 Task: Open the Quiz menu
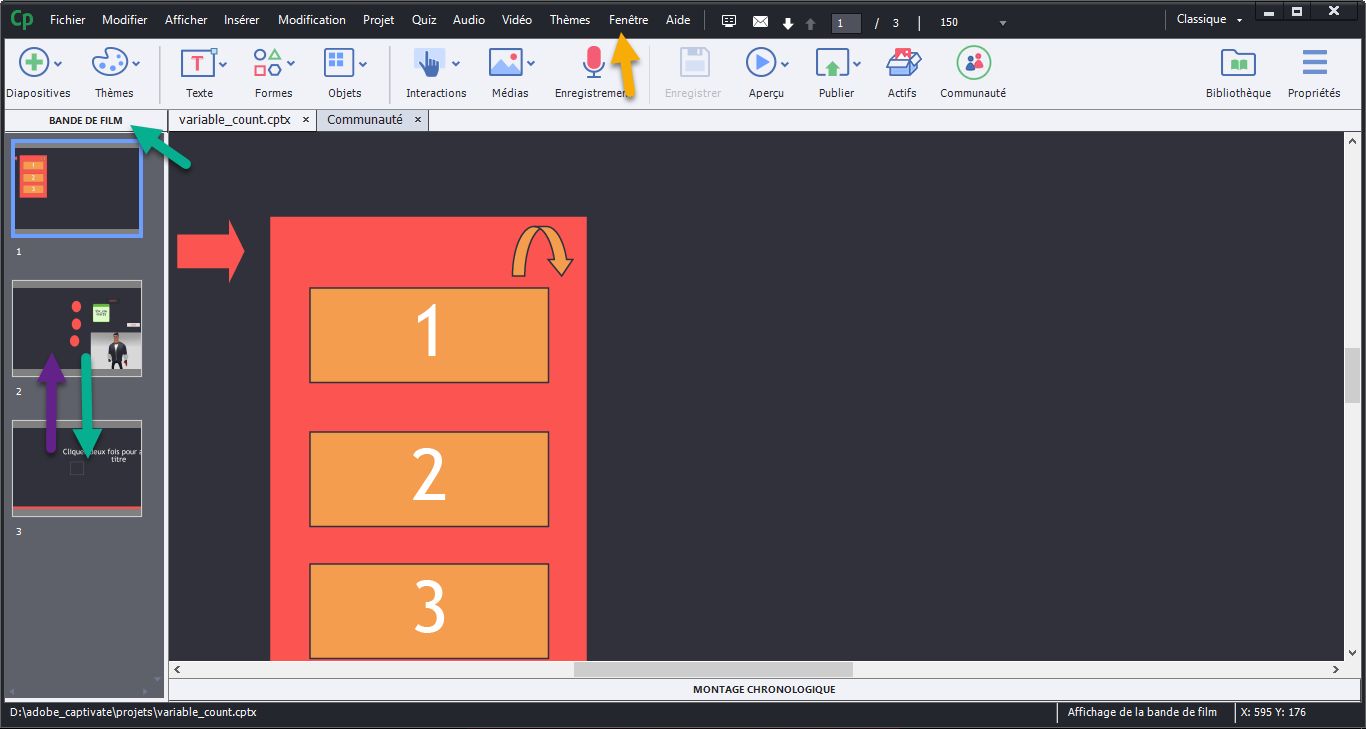[424, 20]
